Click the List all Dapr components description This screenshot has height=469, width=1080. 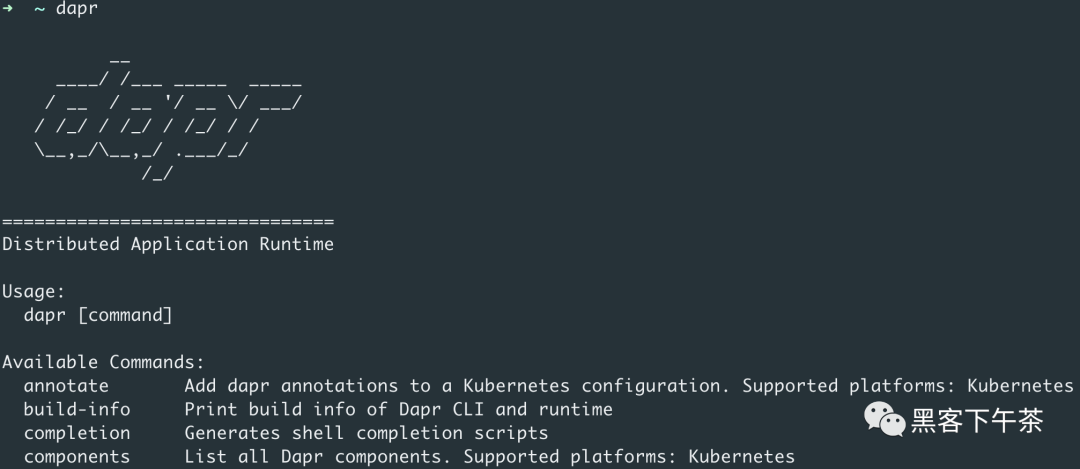pos(345,457)
